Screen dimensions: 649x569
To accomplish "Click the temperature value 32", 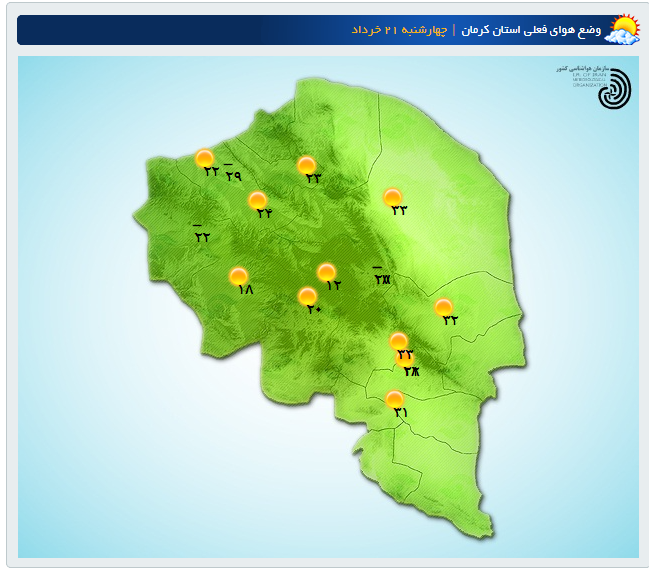I will pyautogui.click(x=450, y=320).
